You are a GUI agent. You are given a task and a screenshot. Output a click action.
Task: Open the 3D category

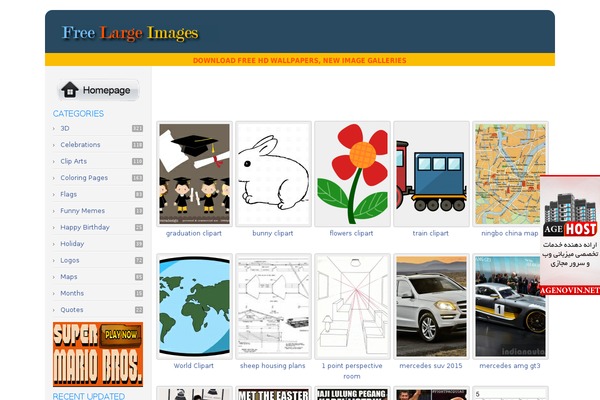65,128
